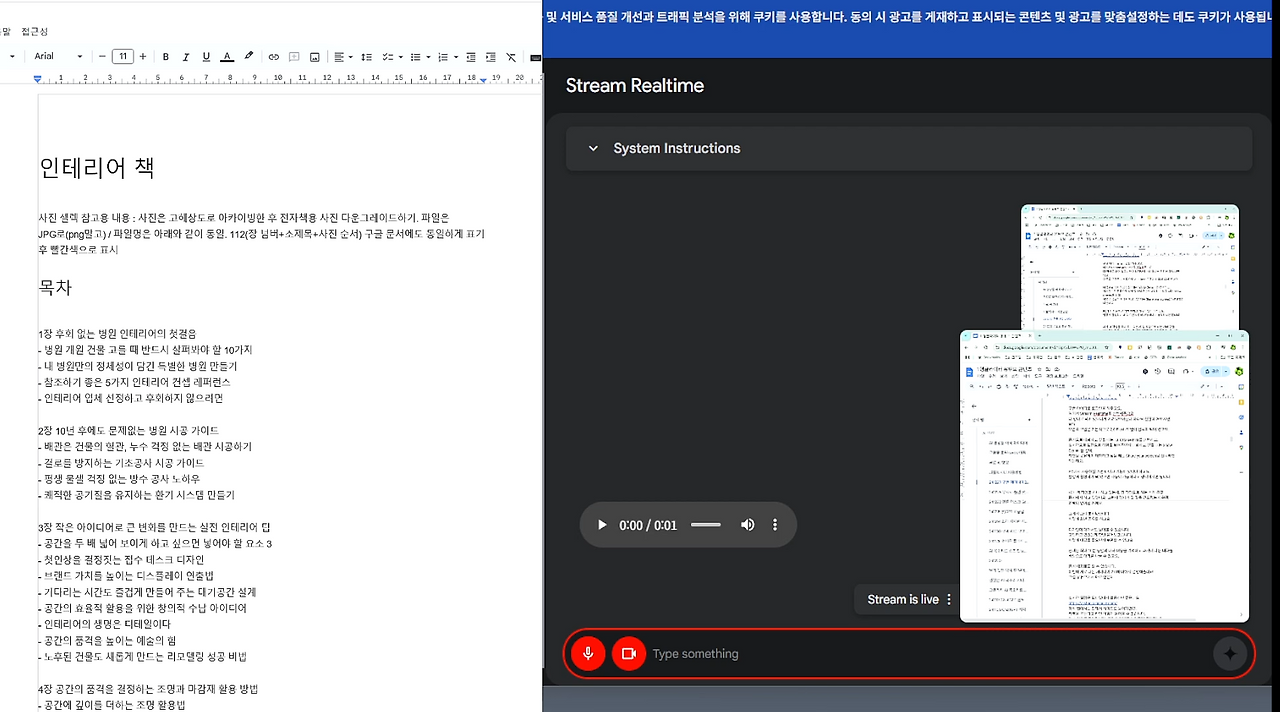Add a comment using the comment icon
1280x712 pixels.
pyautogui.click(x=295, y=57)
